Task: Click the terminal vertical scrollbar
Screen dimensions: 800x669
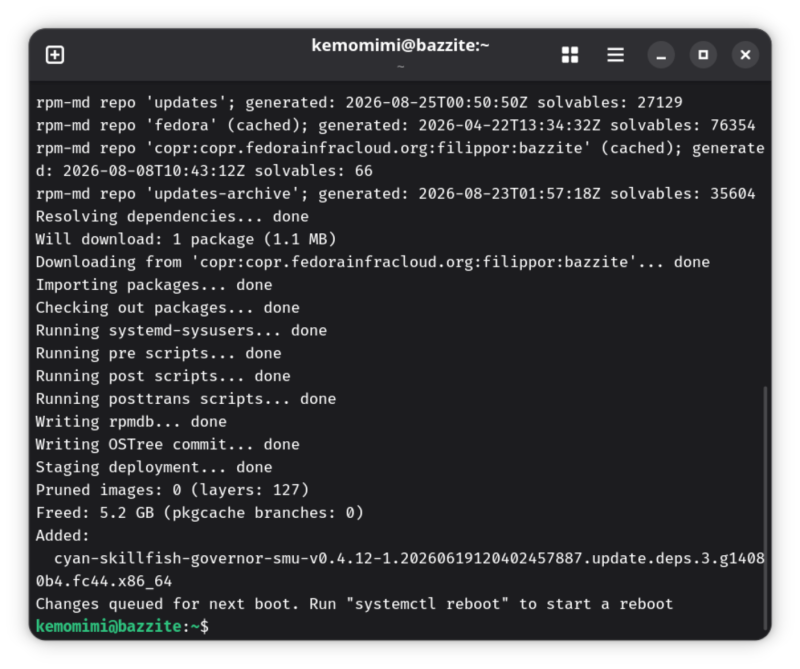Action: point(765,508)
